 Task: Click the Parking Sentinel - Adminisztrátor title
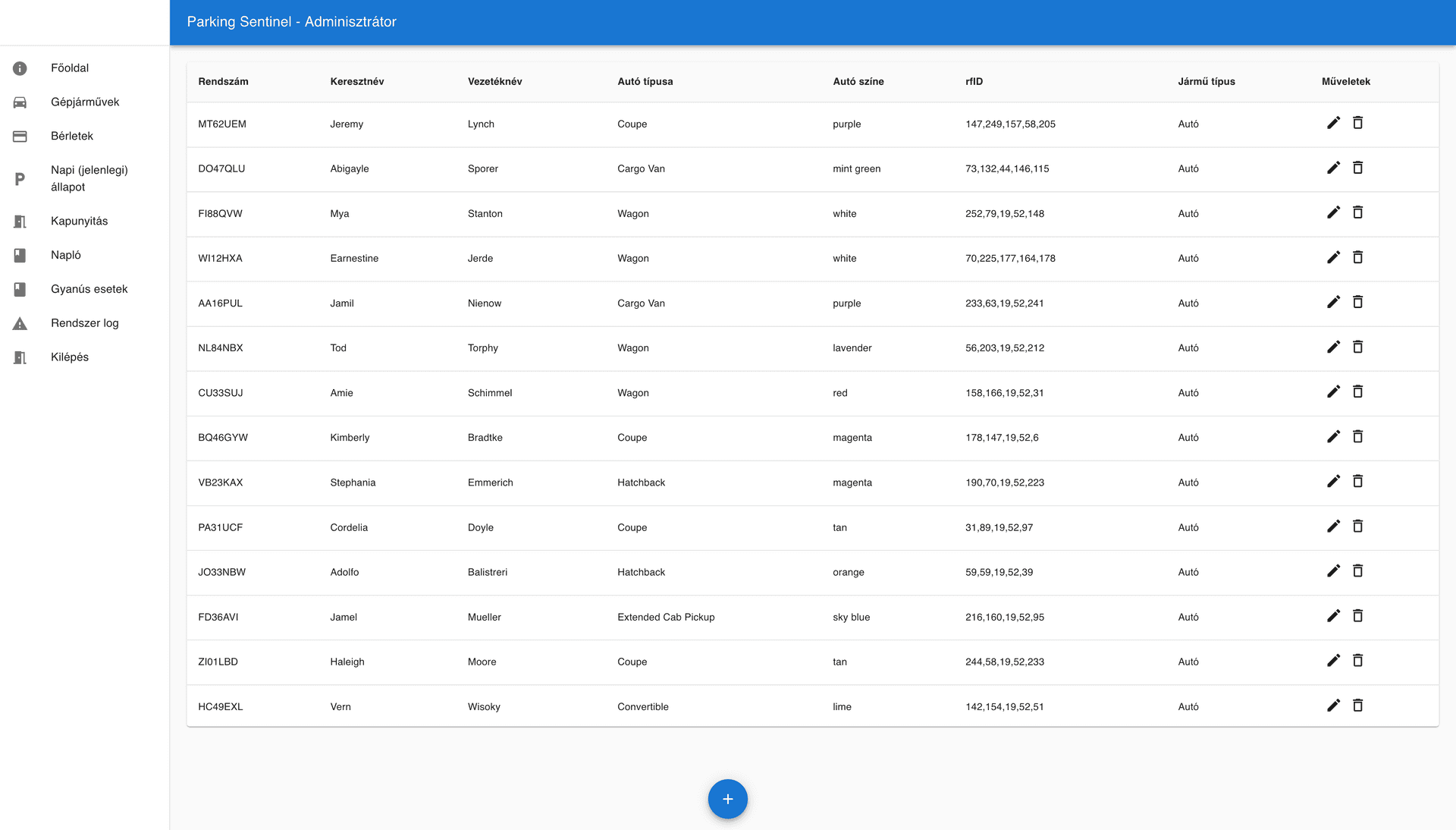[292, 22]
